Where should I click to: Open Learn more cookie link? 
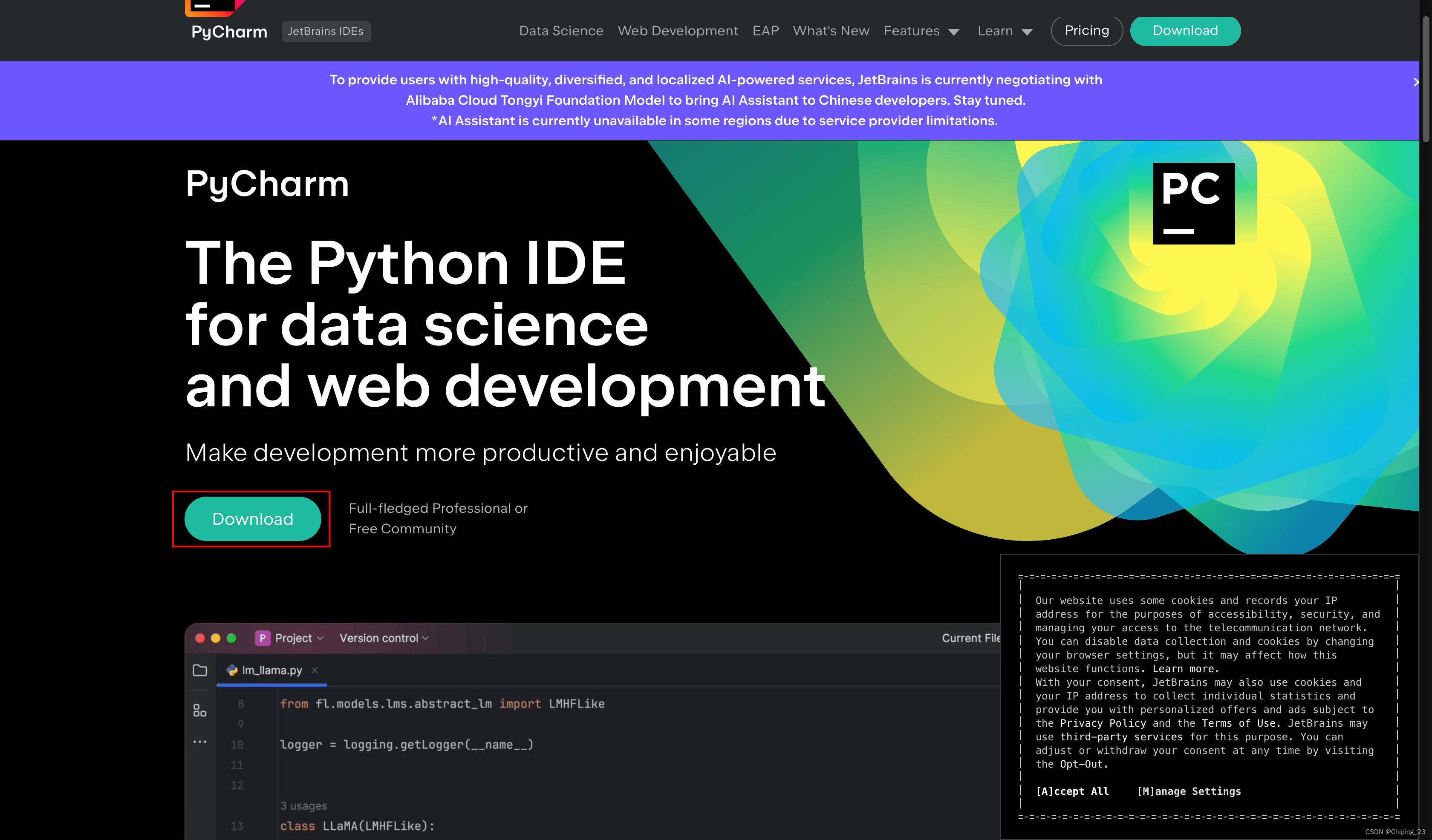coord(1185,668)
